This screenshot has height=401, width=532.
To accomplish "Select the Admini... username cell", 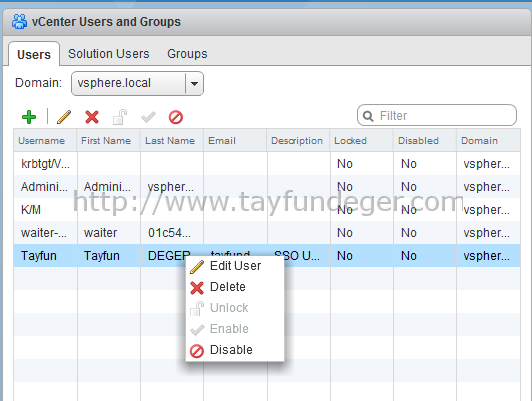I will click(x=45, y=187).
